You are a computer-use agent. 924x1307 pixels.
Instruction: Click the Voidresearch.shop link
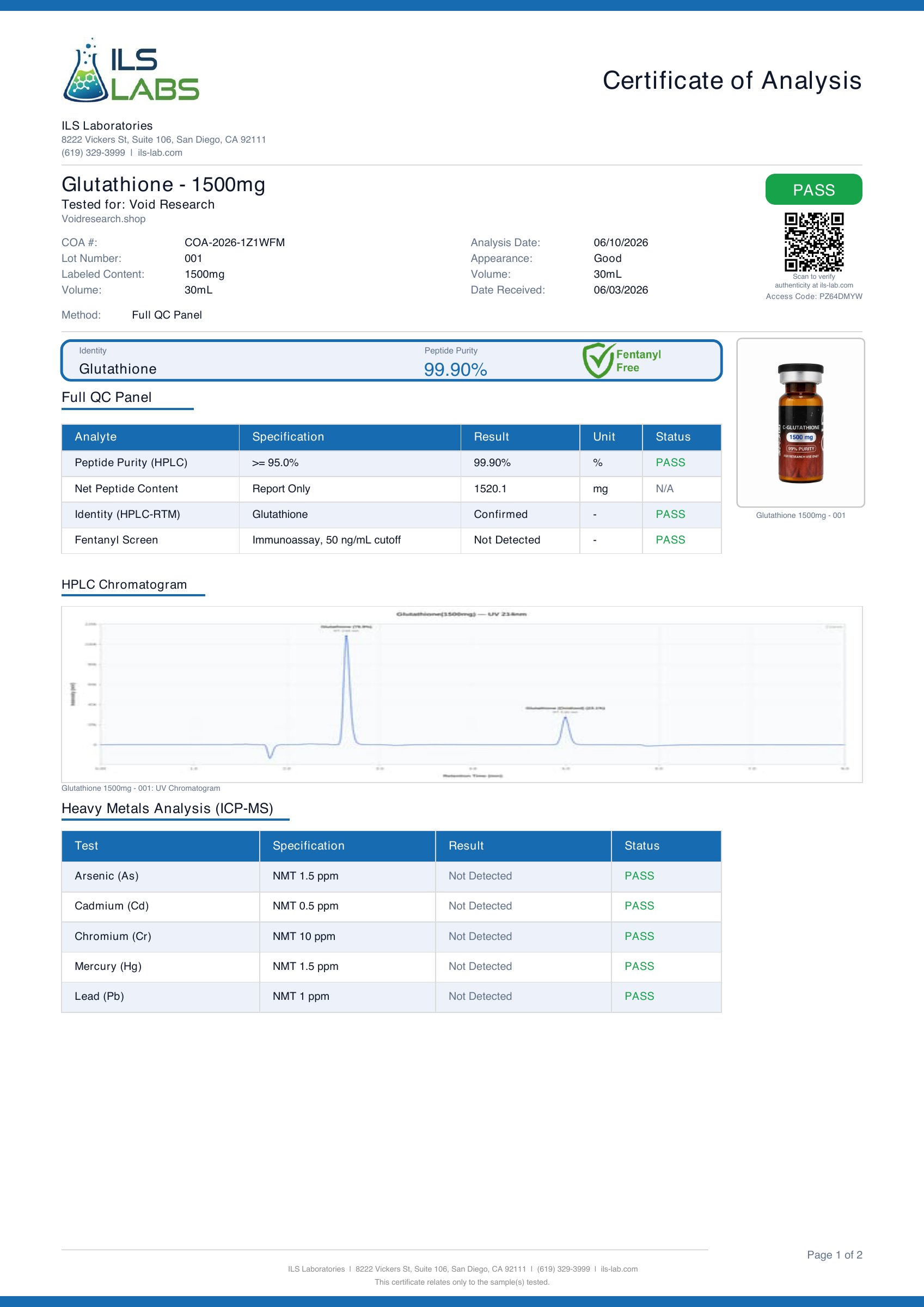tap(103, 218)
